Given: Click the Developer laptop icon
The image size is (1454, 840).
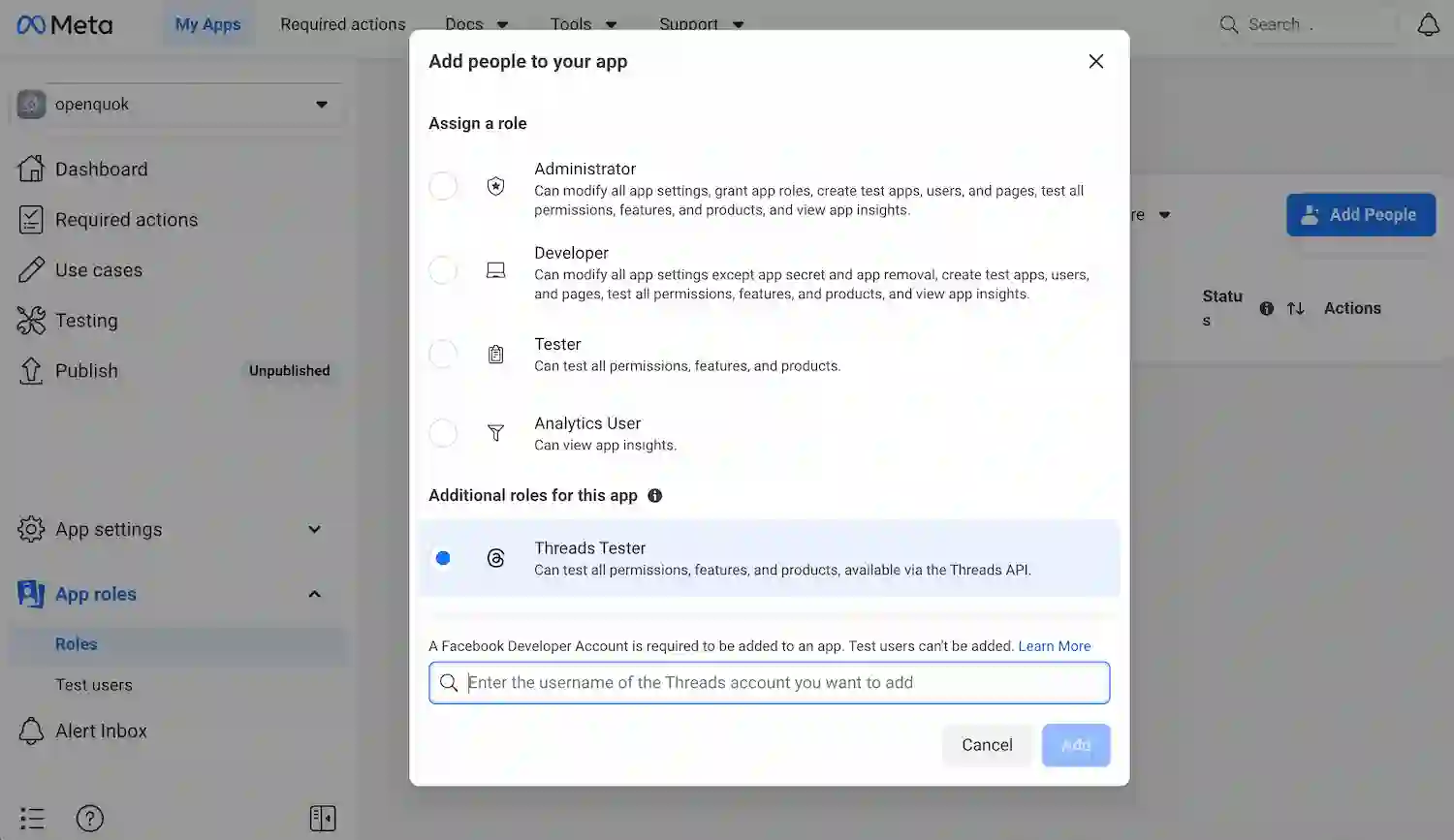Looking at the screenshot, I should 495,270.
